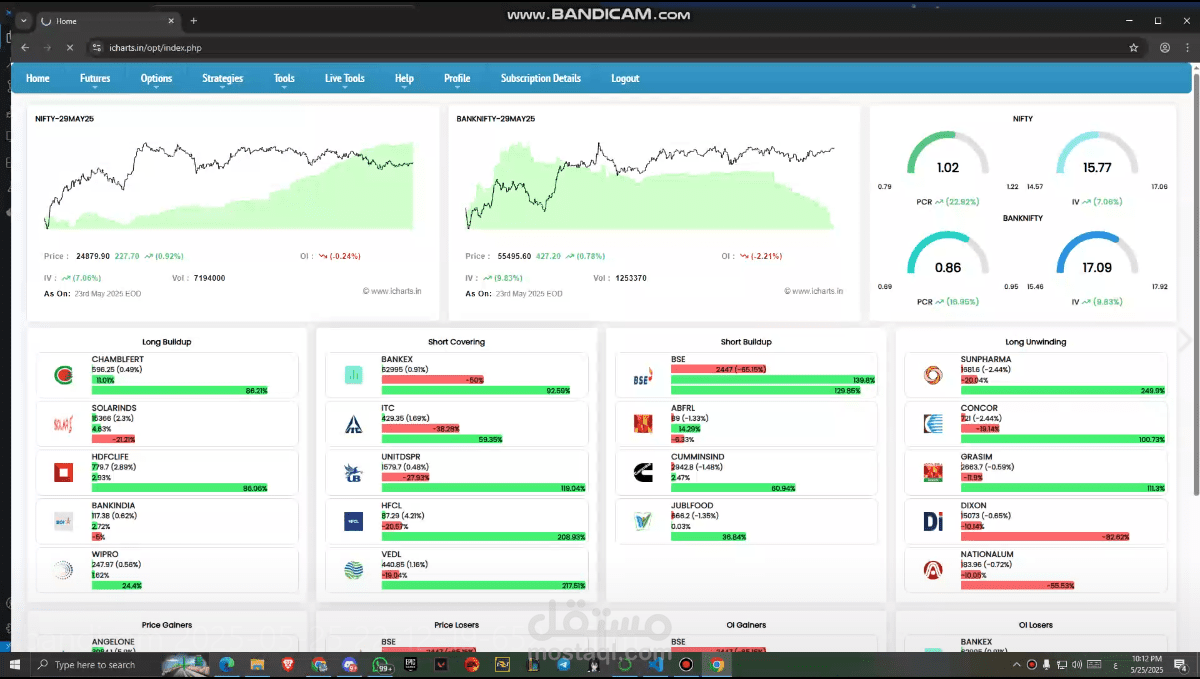1200x679 pixels.
Task: Select the Home browser tab
Action: coord(106,21)
